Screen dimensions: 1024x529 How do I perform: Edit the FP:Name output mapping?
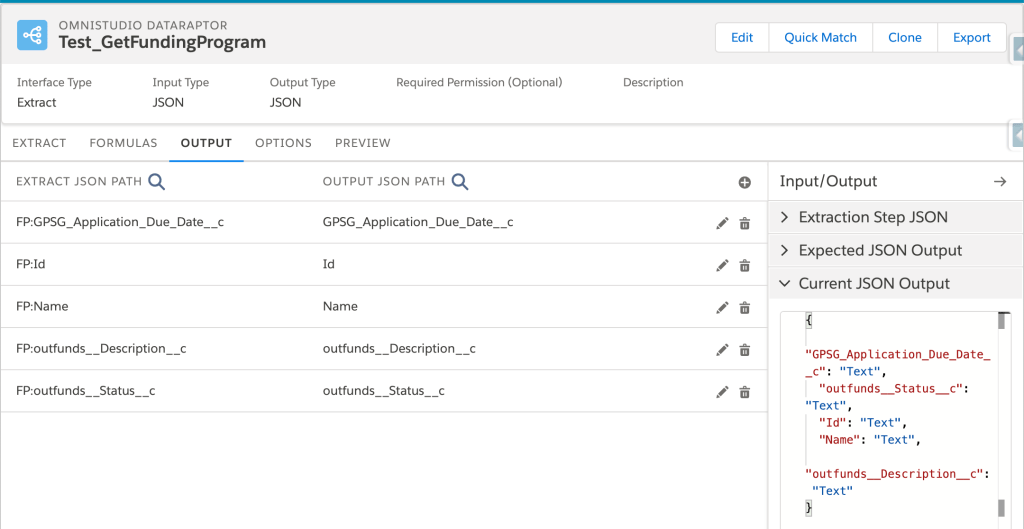[723, 307]
